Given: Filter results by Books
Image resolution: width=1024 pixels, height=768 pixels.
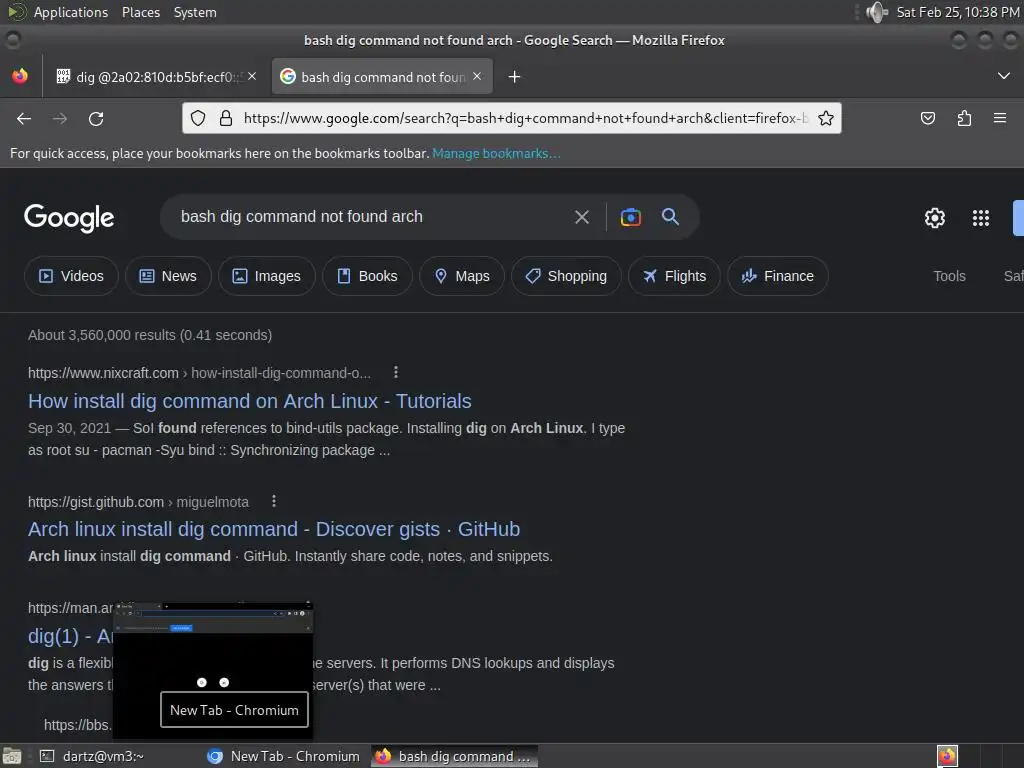Looking at the screenshot, I should pyautogui.click(x=367, y=276).
